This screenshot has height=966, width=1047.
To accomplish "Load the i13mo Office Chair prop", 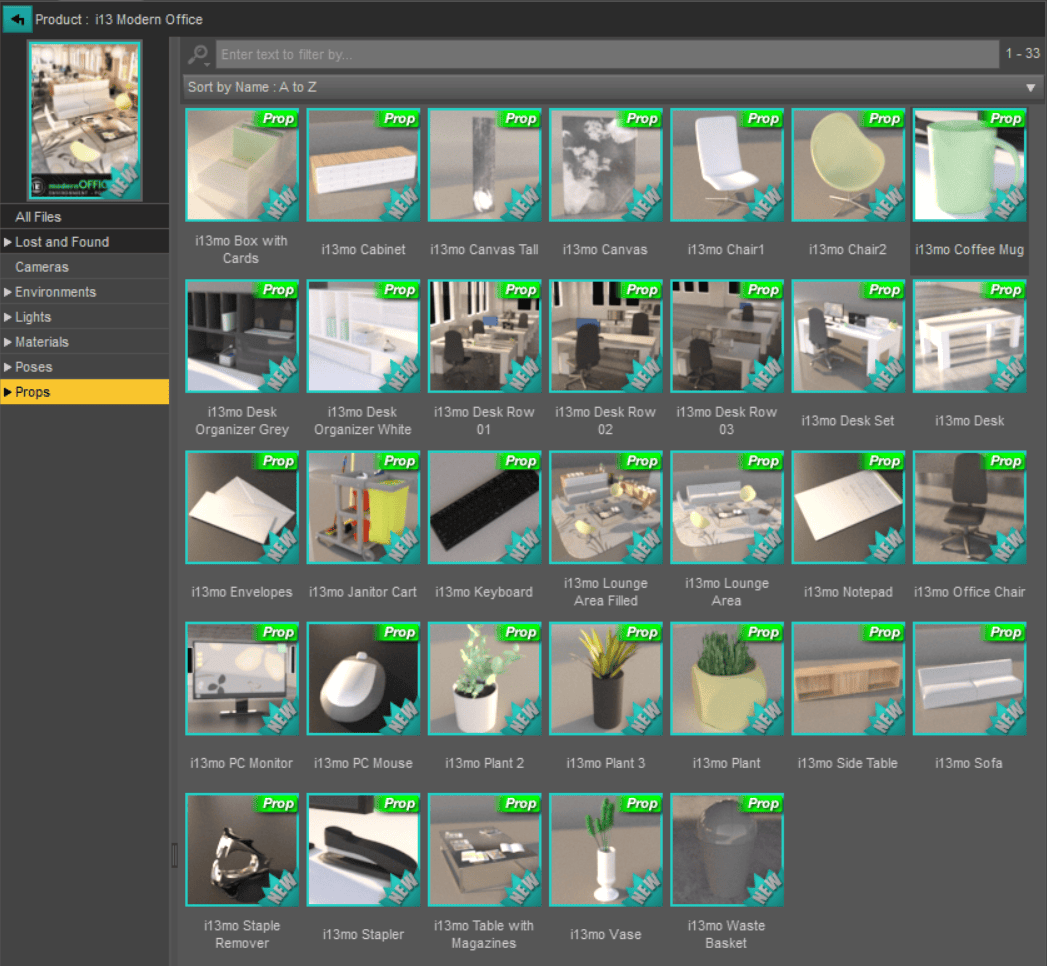I will [968, 507].
